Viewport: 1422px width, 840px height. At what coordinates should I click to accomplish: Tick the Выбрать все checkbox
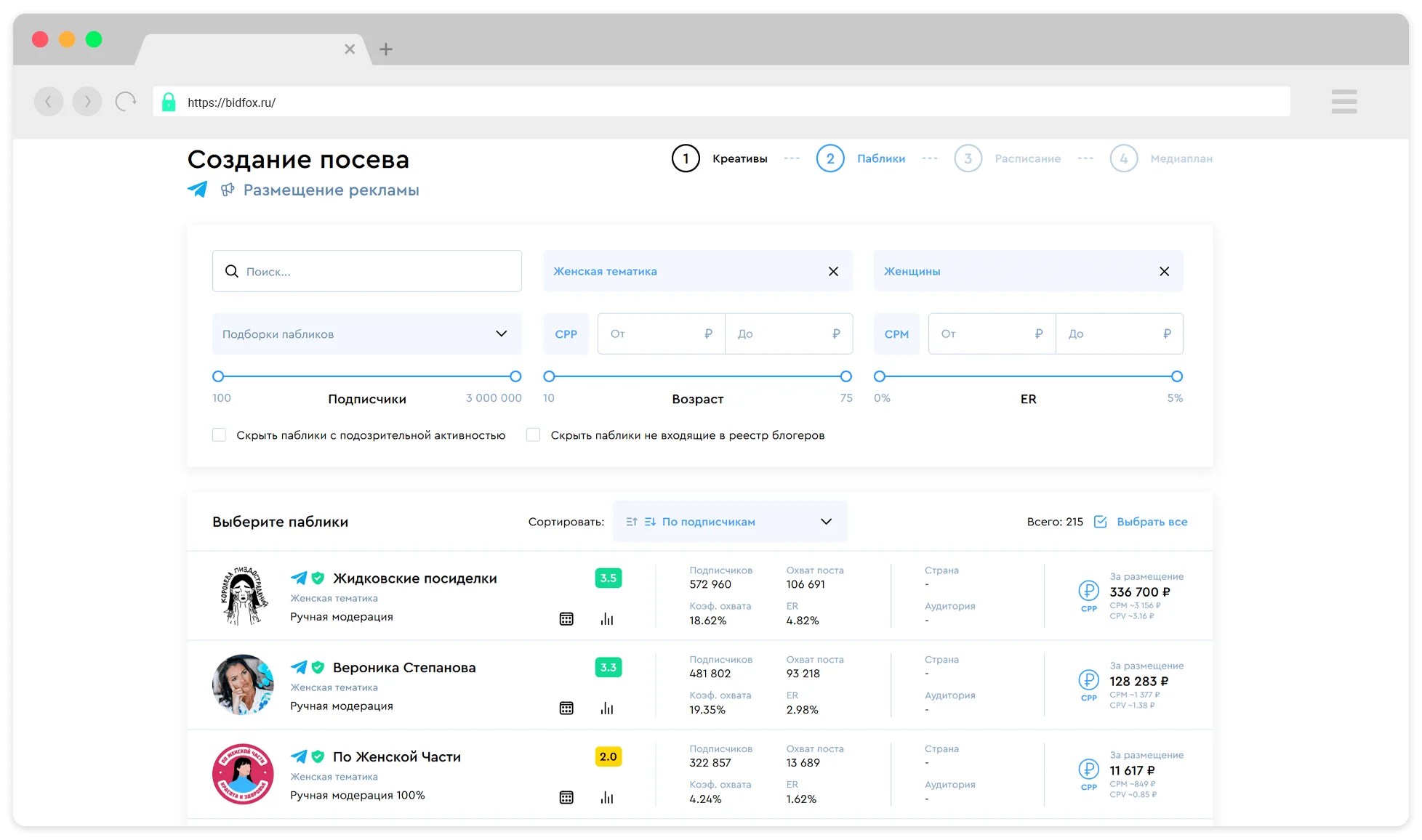(x=1100, y=522)
